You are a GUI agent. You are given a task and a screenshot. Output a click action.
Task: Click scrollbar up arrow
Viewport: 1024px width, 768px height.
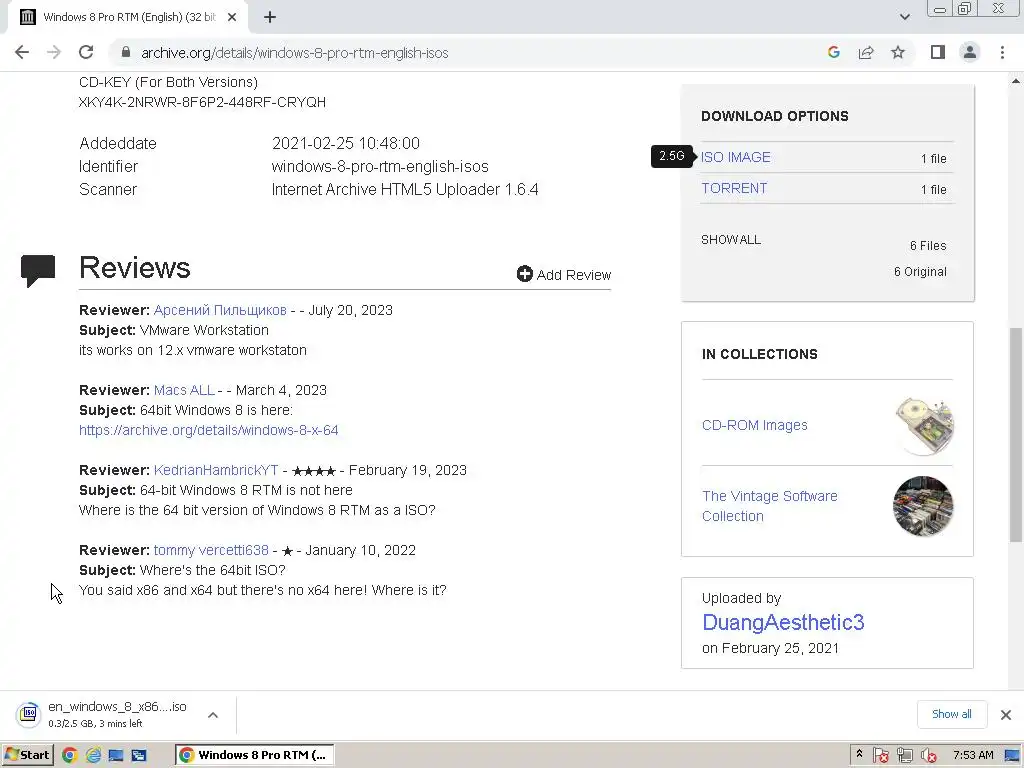1016,81
